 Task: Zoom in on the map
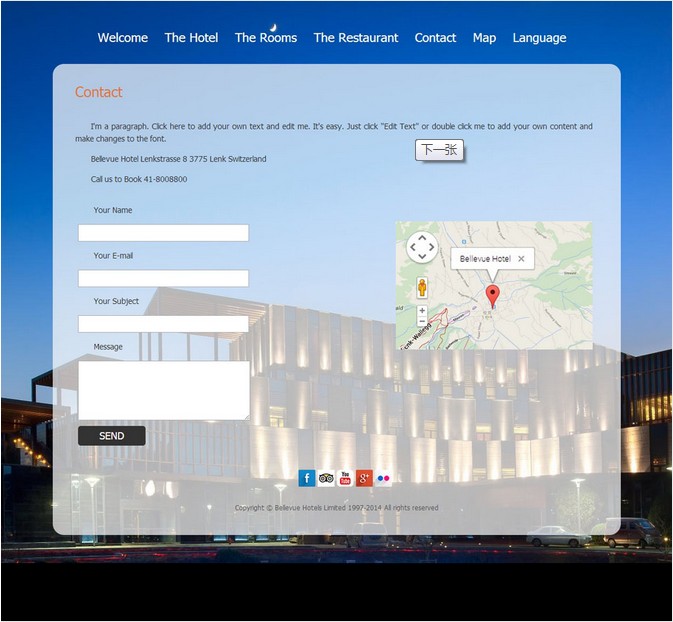422,310
